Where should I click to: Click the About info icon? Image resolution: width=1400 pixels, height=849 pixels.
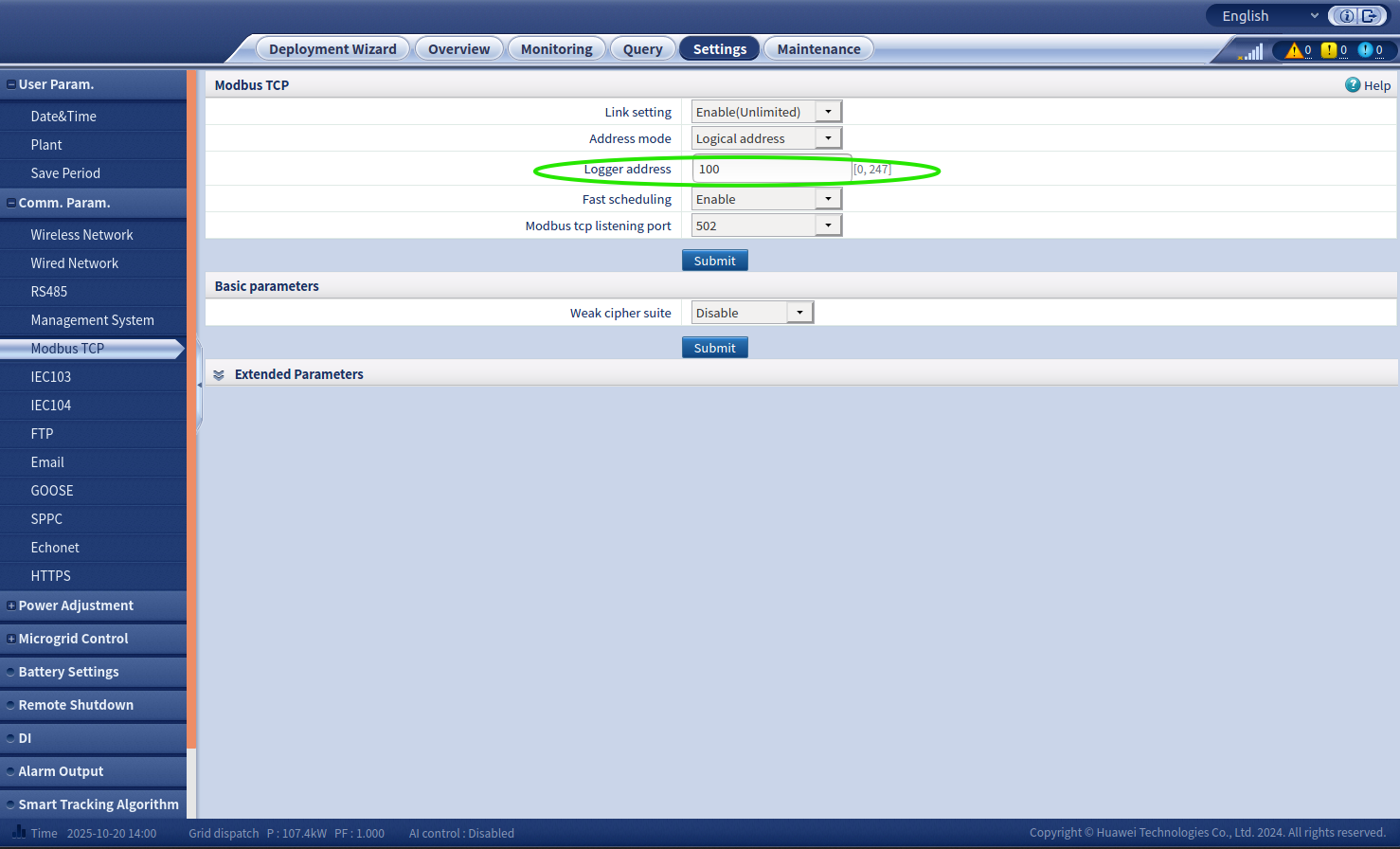pyautogui.click(x=1346, y=16)
